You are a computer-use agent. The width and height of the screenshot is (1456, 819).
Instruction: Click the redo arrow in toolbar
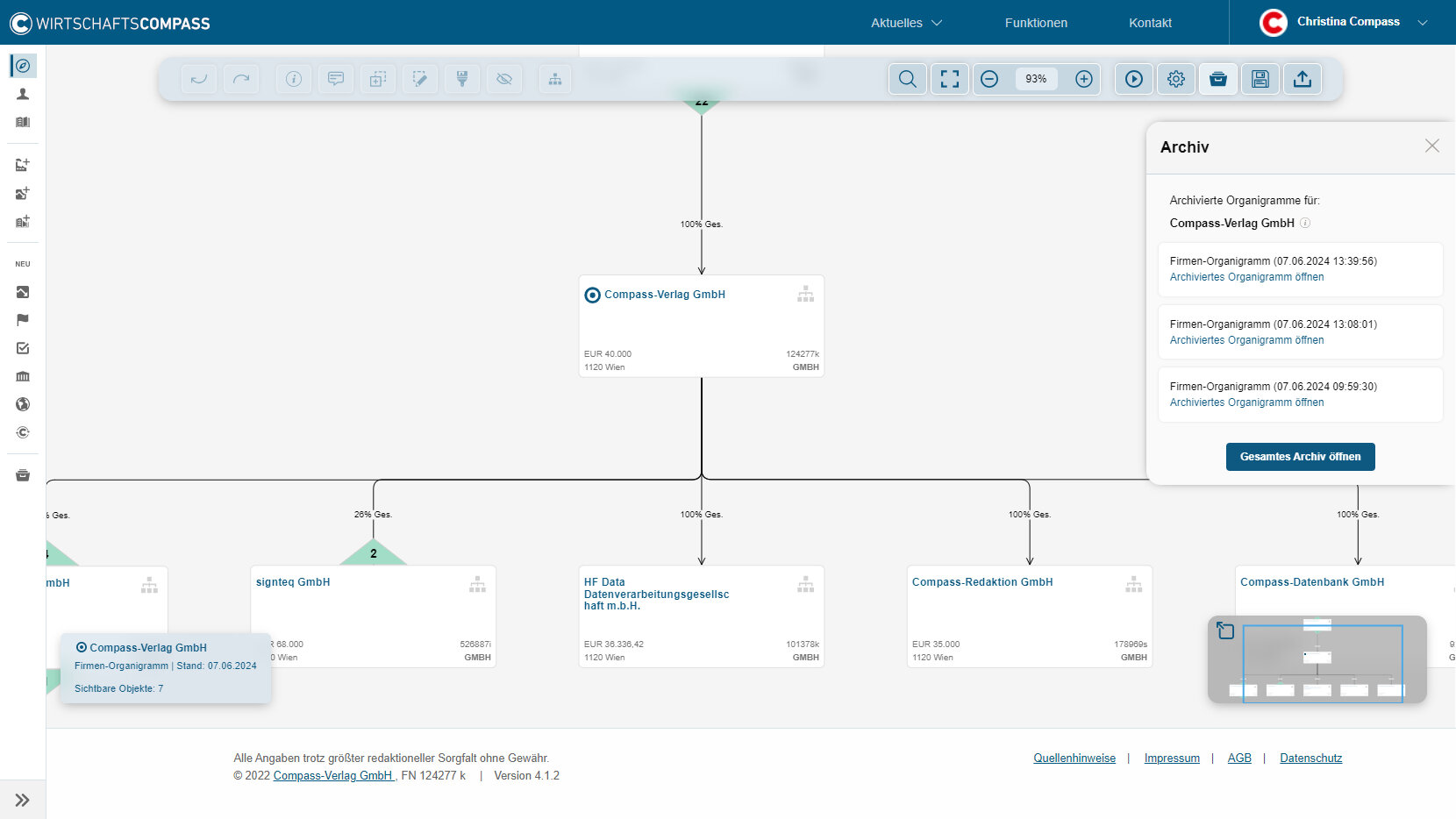tap(241, 79)
